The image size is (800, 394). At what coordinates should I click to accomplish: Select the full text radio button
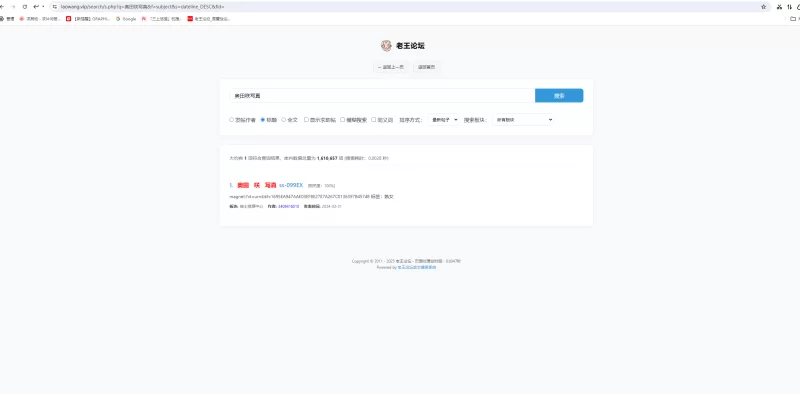[284, 120]
